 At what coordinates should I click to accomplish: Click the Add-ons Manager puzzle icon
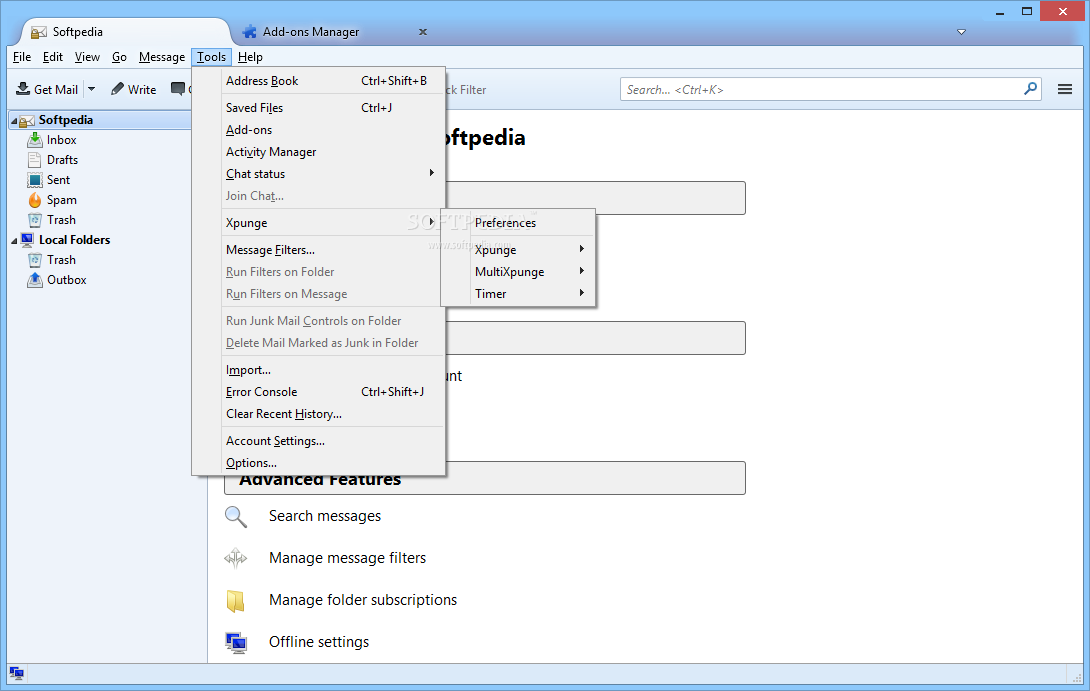coord(249,32)
